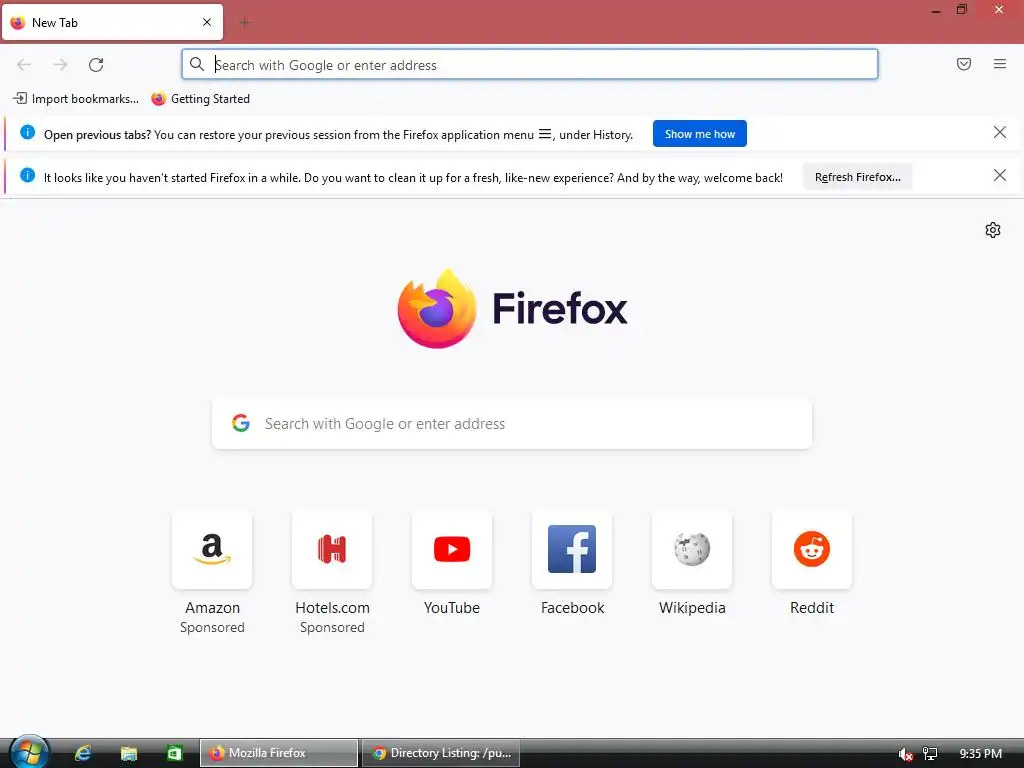Reload the current page
This screenshot has height=768, width=1024.
96,65
